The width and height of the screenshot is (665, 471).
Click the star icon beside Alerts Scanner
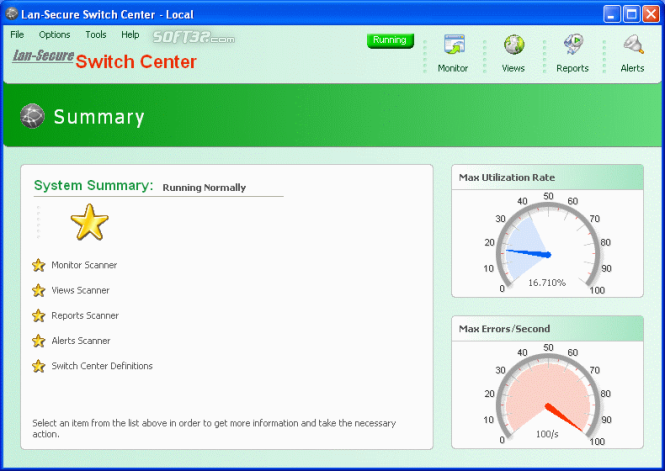pos(39,341)
